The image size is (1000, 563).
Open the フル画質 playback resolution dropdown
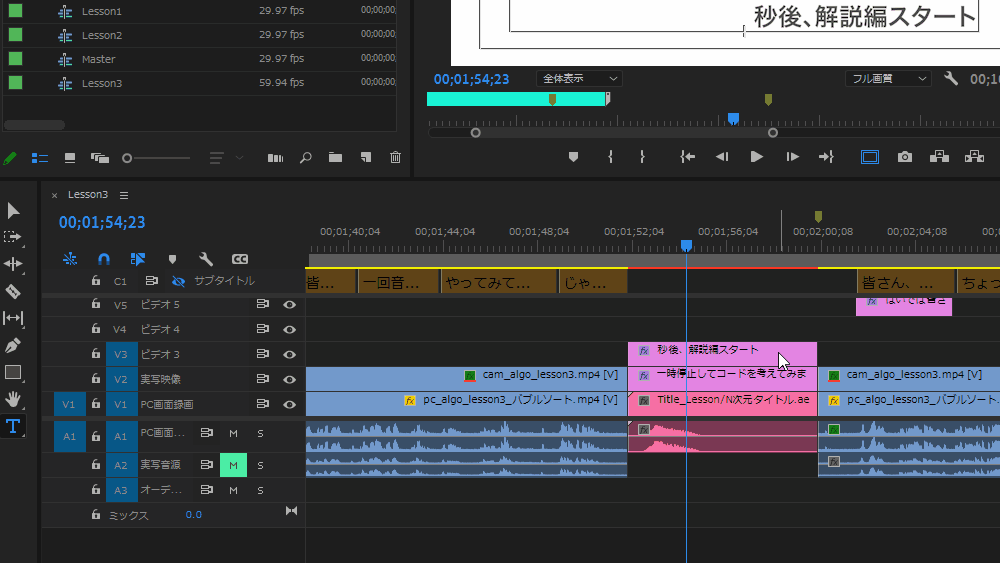pos(888,79)
